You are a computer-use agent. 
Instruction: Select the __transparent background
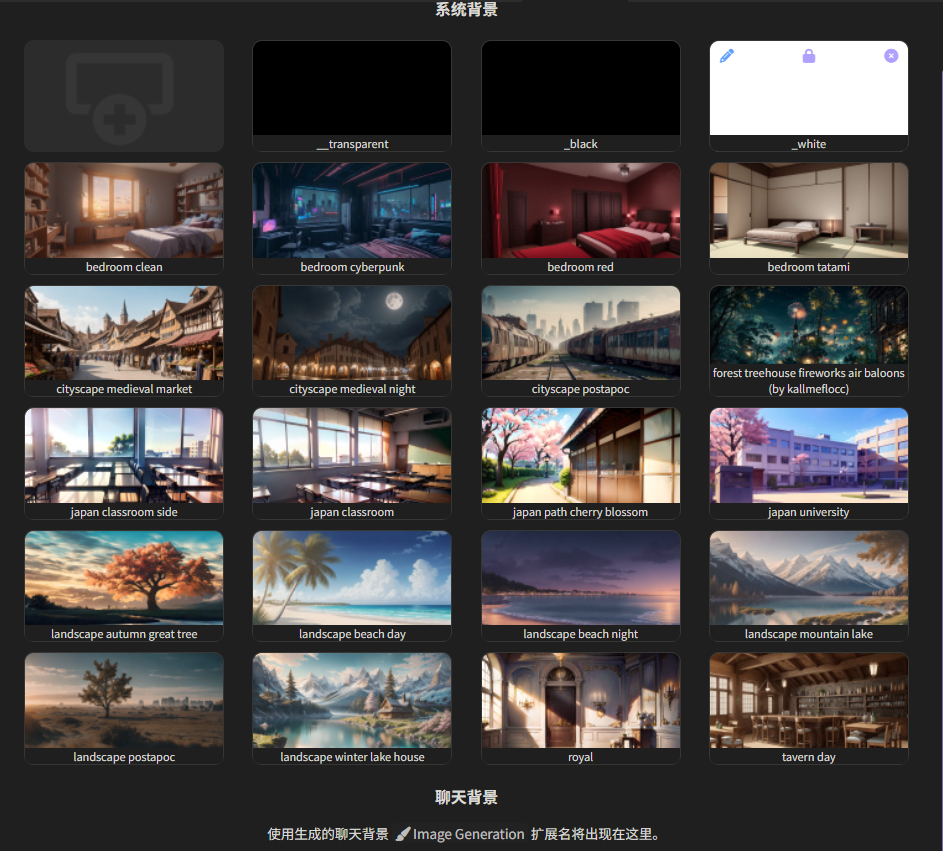(x=352, y=90)
